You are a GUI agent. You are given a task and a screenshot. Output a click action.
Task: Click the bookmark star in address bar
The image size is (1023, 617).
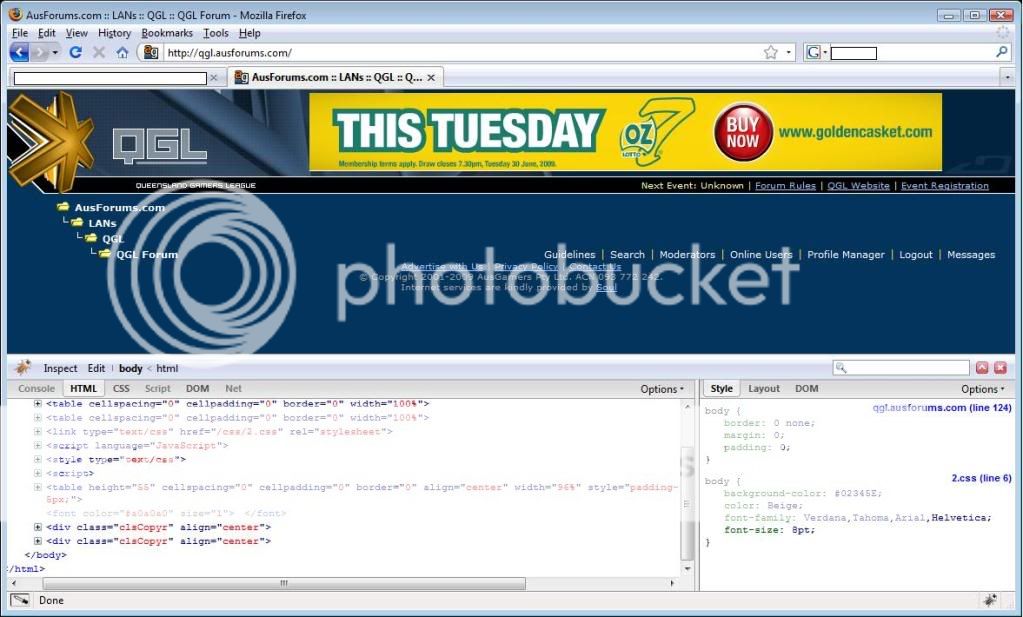(771, 52)
